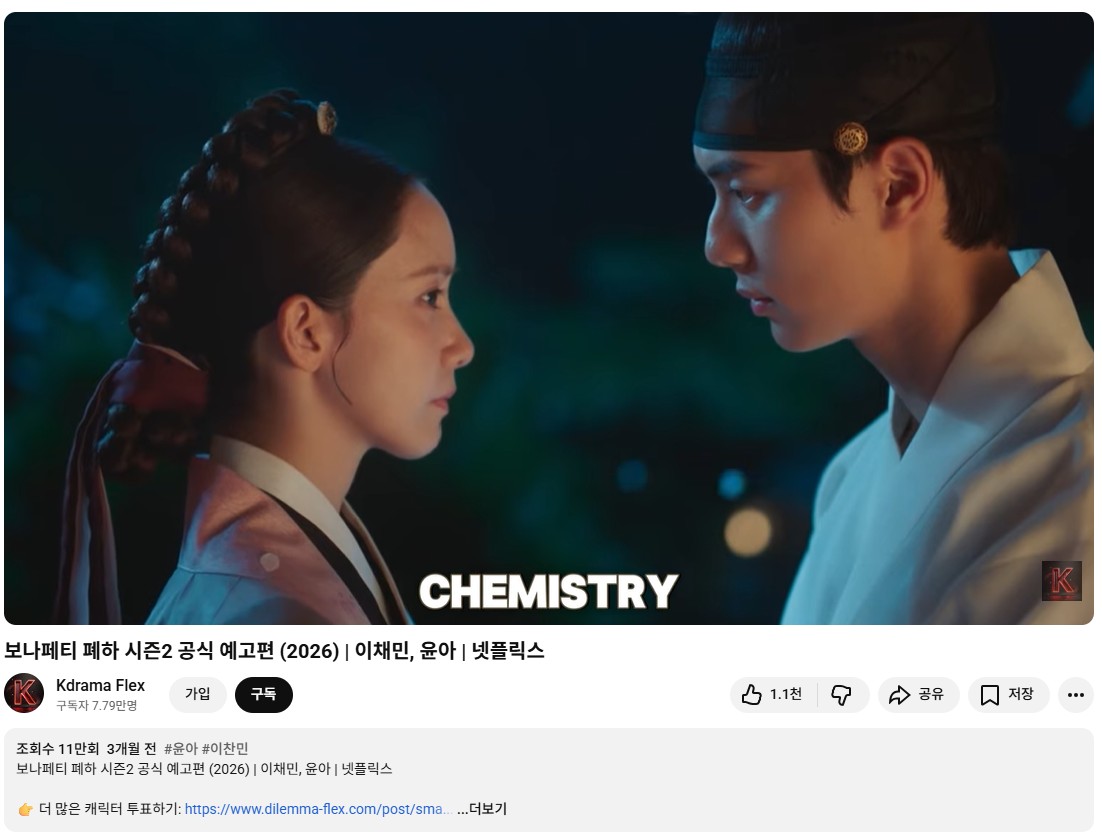Click the bookmark save icon
Viewport: 1102px width, 839px height.
pyautogui.click(x=990, y=695)
